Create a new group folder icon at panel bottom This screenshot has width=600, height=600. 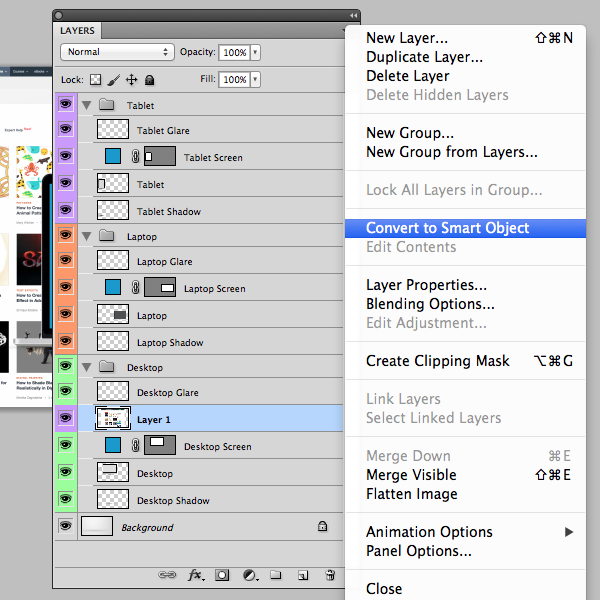[276, 575]
